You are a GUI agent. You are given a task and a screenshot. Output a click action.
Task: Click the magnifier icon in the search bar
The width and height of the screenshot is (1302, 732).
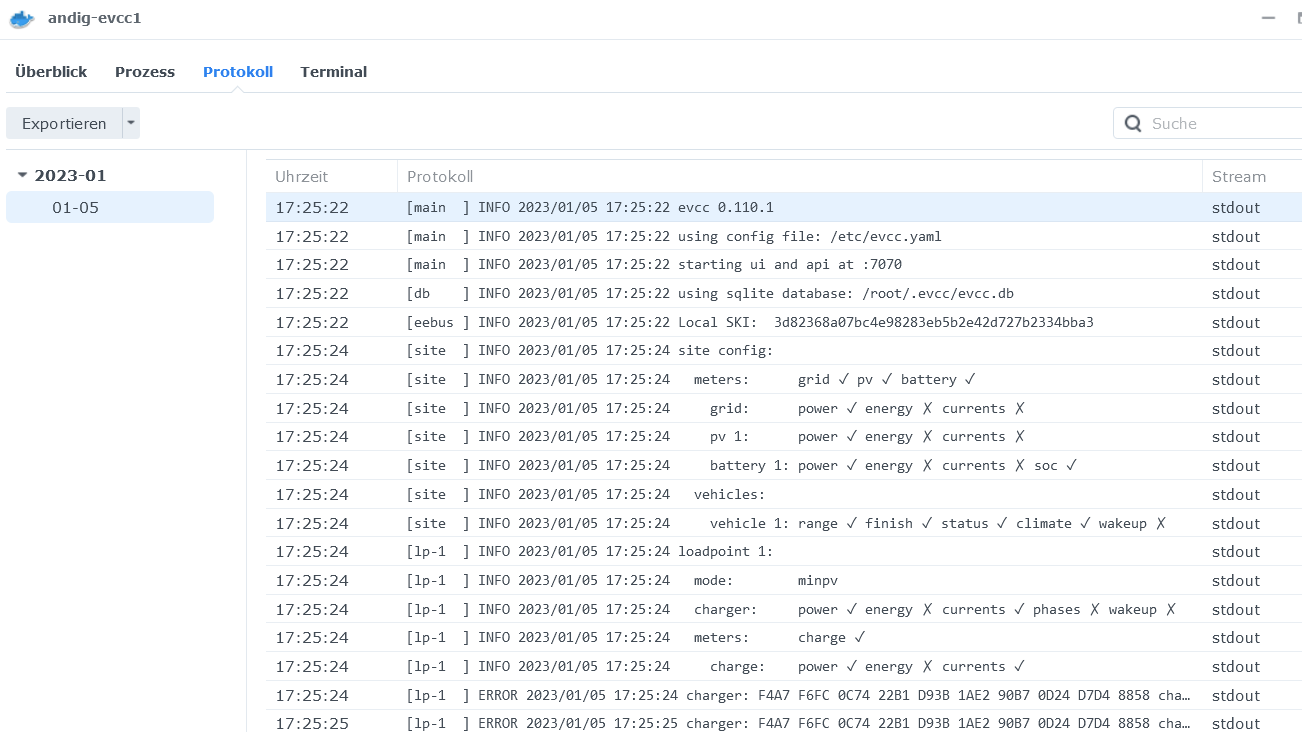click(x=1133, y=123)
